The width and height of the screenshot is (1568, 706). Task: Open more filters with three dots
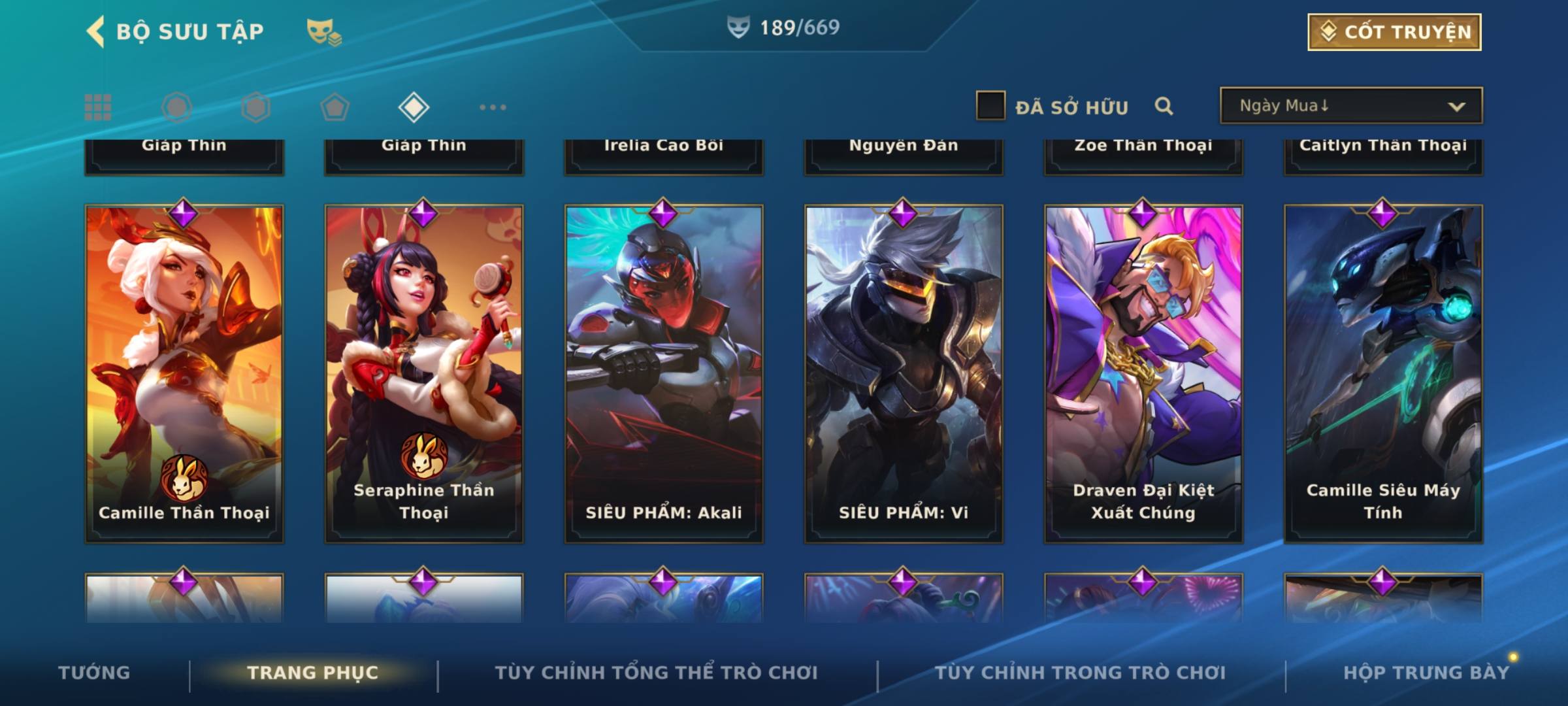(x=493, y=107)
